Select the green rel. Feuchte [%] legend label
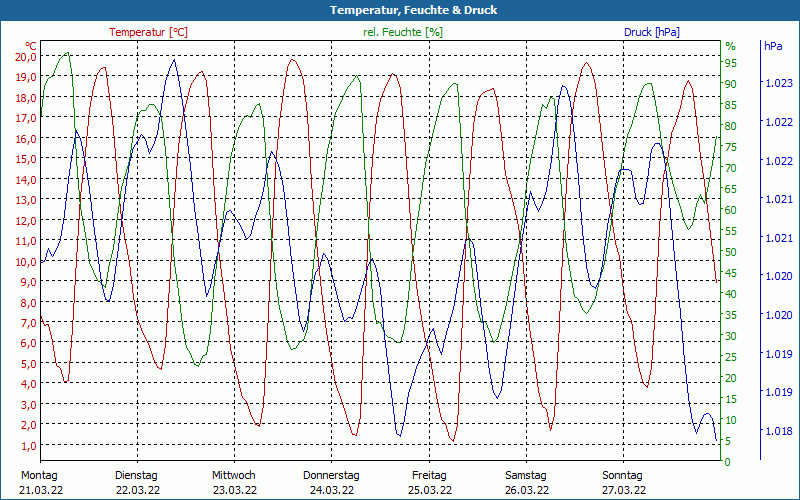 [402, 32]
